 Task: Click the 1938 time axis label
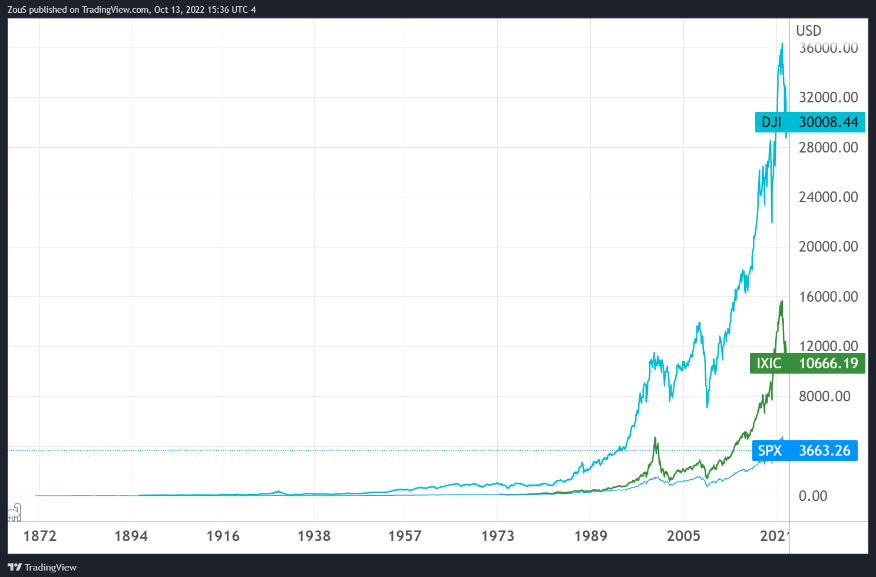click(314, 536)
